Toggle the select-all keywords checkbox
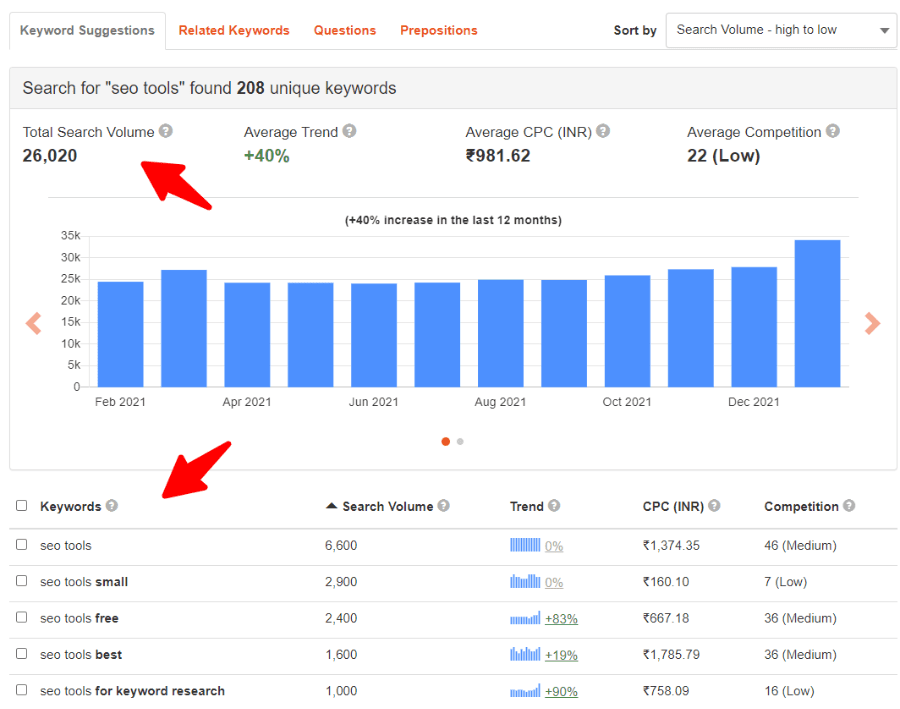 pyautogui.click(x=21, y=506)
